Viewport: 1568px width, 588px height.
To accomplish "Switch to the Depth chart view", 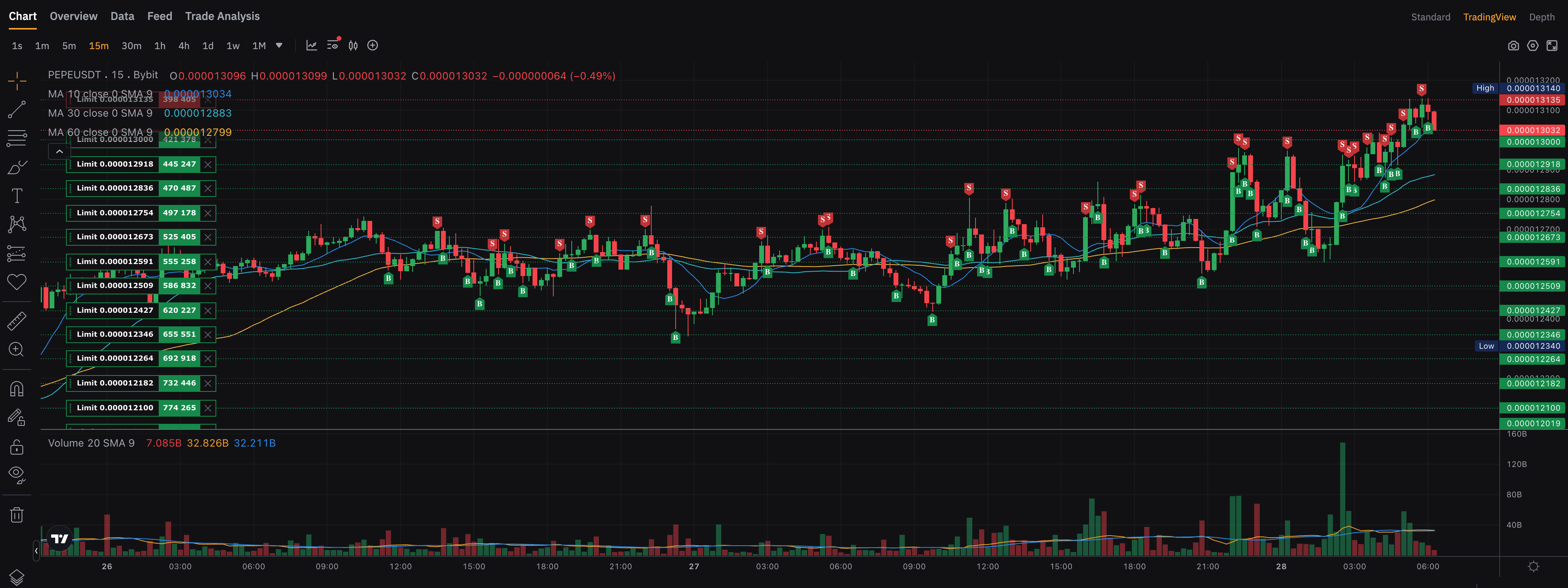I will tap(1541, 17).
